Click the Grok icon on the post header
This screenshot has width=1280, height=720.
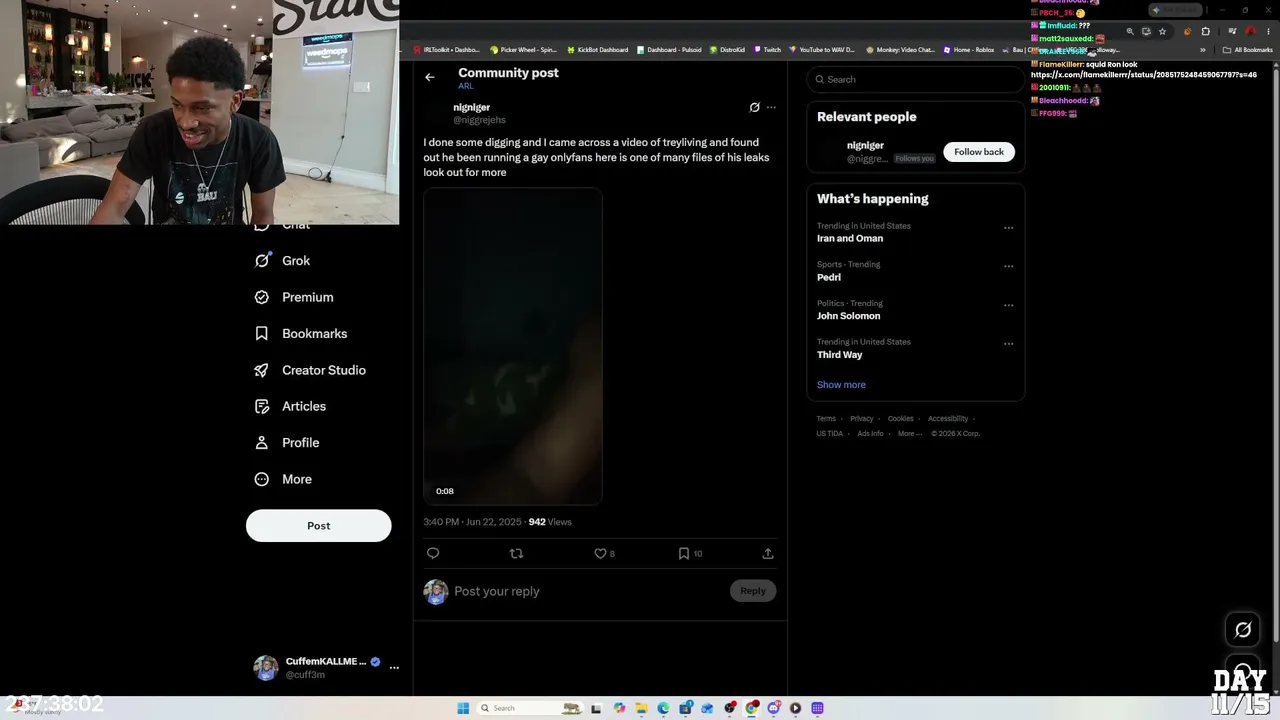point(755,107)
